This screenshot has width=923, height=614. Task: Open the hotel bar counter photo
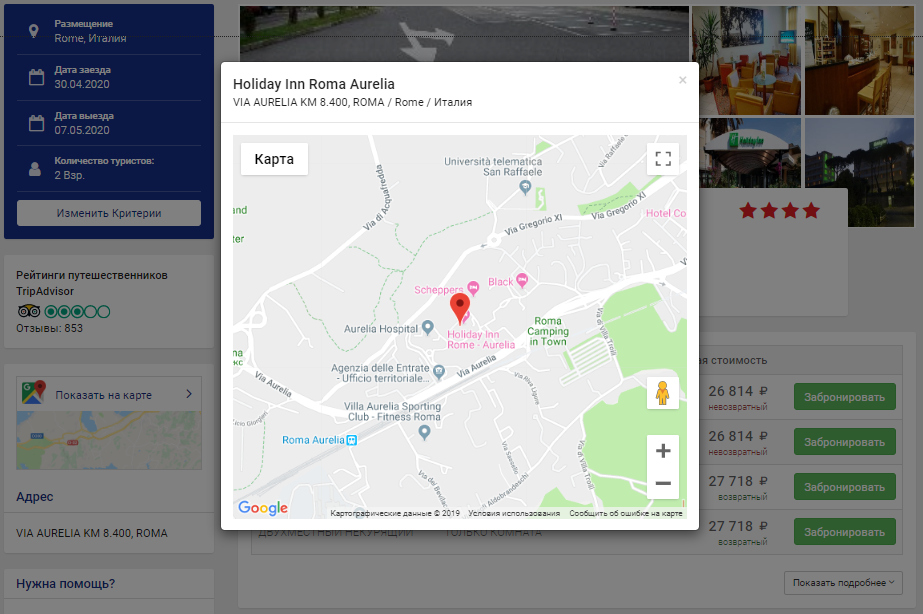859,60
